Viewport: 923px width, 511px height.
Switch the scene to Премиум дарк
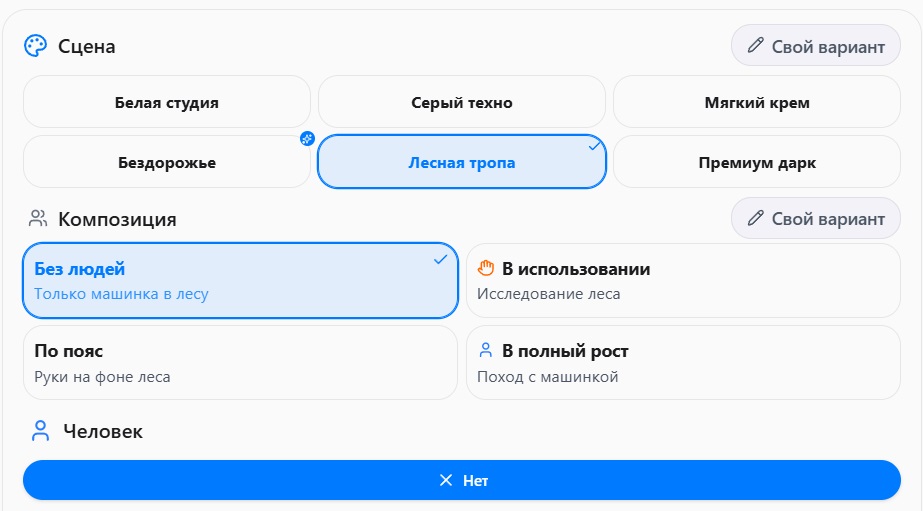coord(756,162)
